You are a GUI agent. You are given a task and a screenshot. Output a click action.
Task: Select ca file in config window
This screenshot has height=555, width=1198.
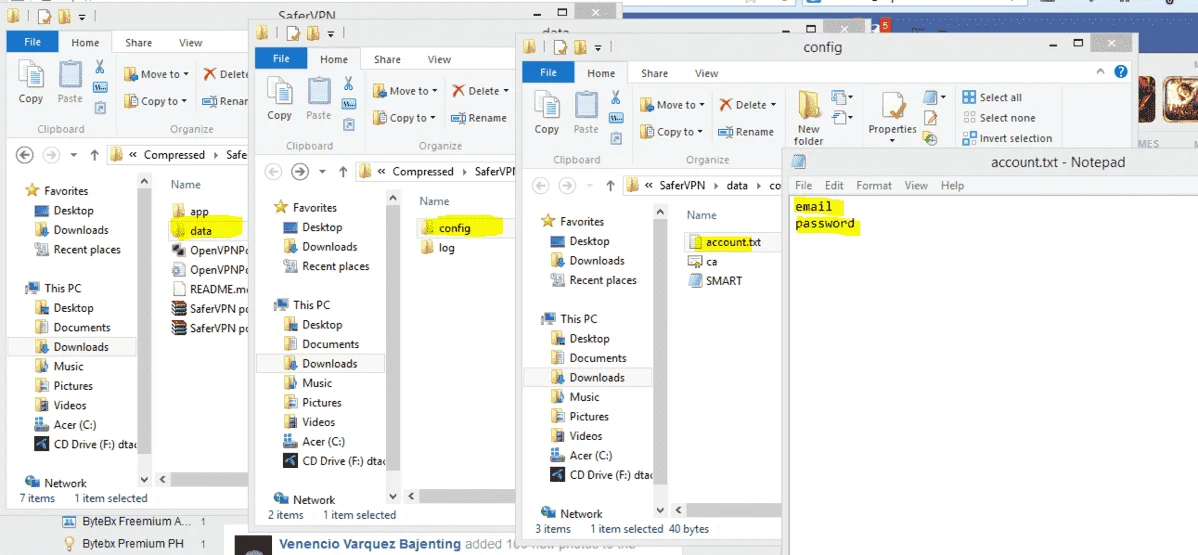point(703,261)
